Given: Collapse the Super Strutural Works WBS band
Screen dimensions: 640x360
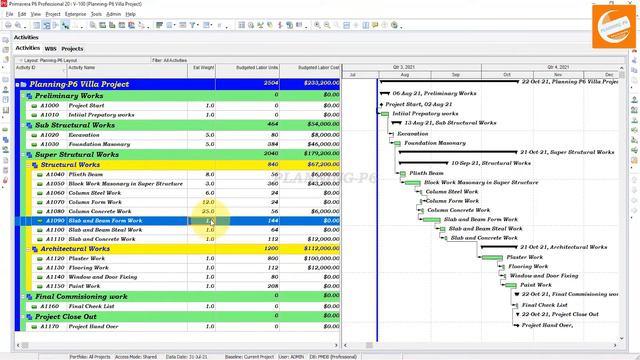Looking at the screenshot, I should tap(23, 155).
